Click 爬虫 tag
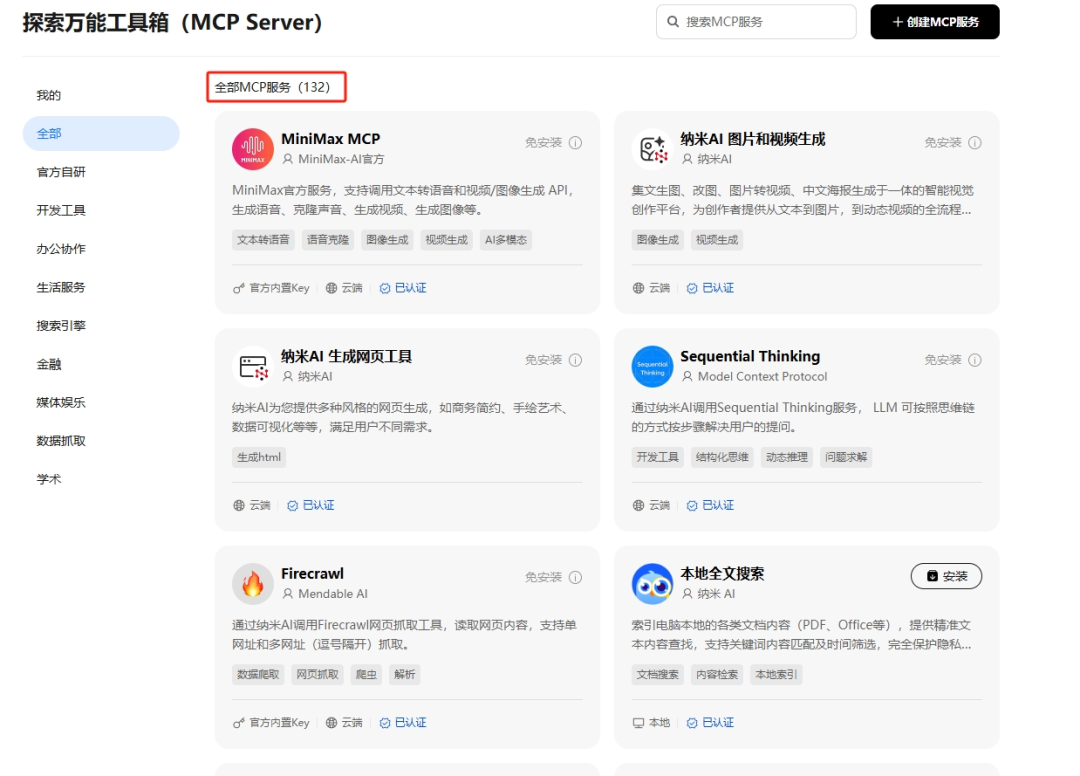This screenshot has width=1080, height=776. 366,675
